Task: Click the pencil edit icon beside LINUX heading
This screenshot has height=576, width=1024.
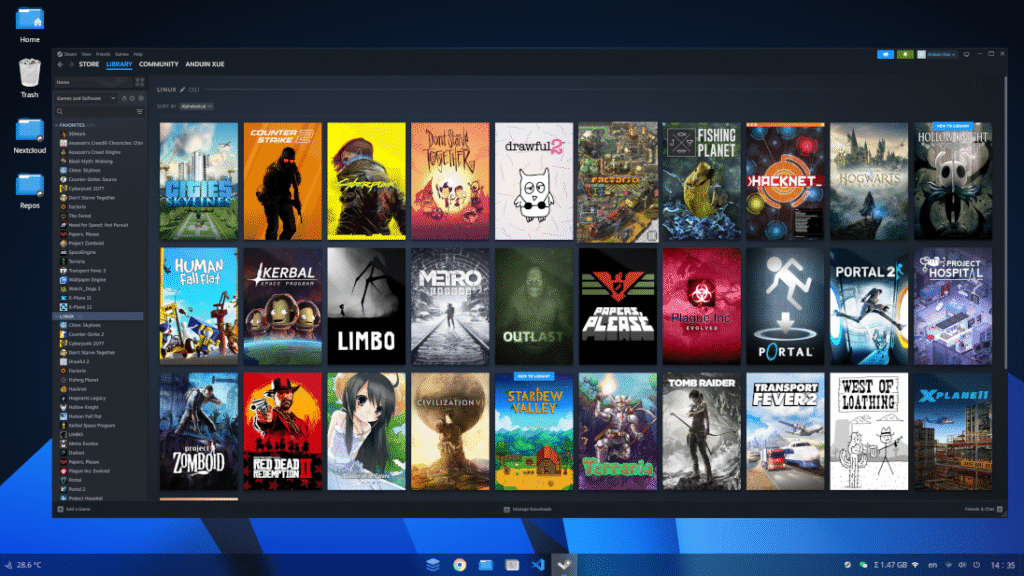Action: 182,89
